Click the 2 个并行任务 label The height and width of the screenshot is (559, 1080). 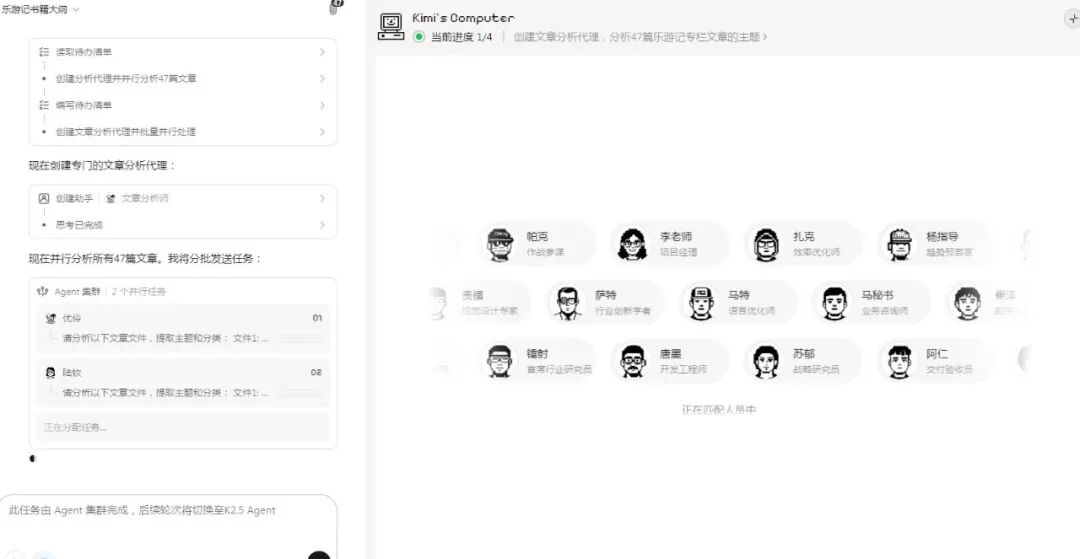pyautogui.click(x=139, y=292)
